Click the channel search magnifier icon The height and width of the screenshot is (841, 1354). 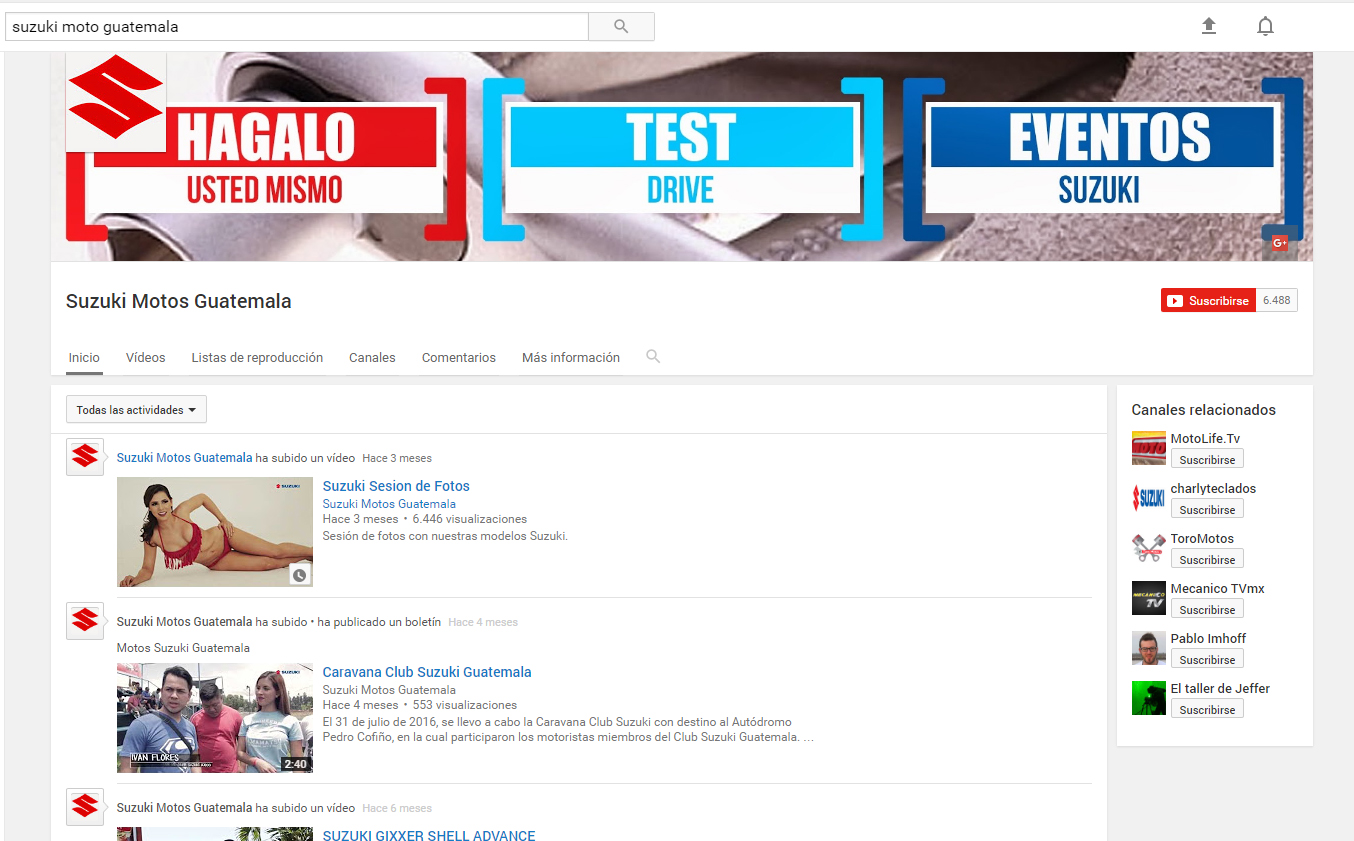653,356
